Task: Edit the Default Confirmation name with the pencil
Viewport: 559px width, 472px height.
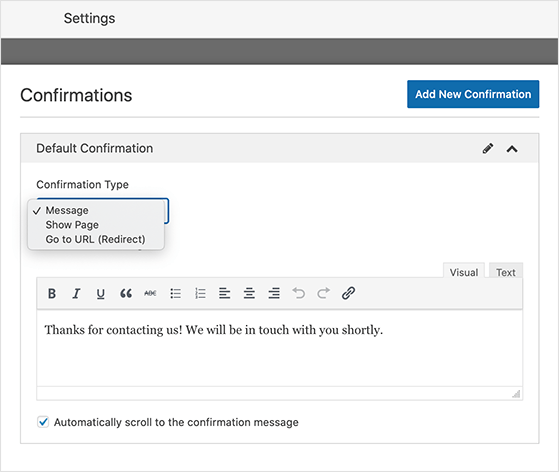Action: tap(488, 148)
